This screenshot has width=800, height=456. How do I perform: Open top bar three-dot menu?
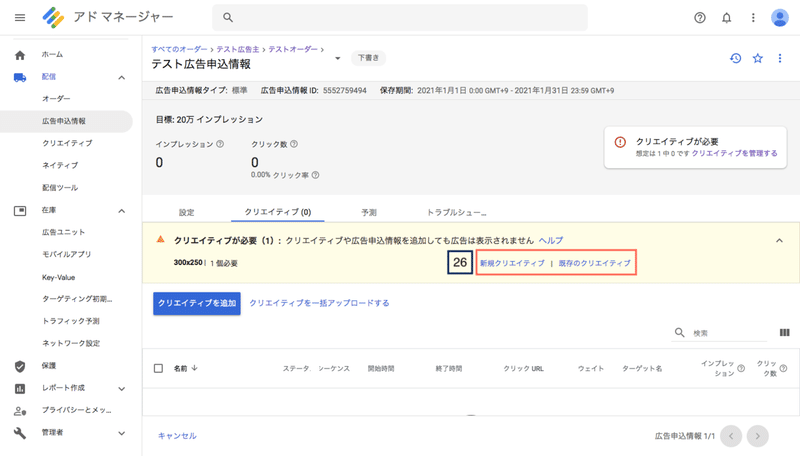point(753,18)
